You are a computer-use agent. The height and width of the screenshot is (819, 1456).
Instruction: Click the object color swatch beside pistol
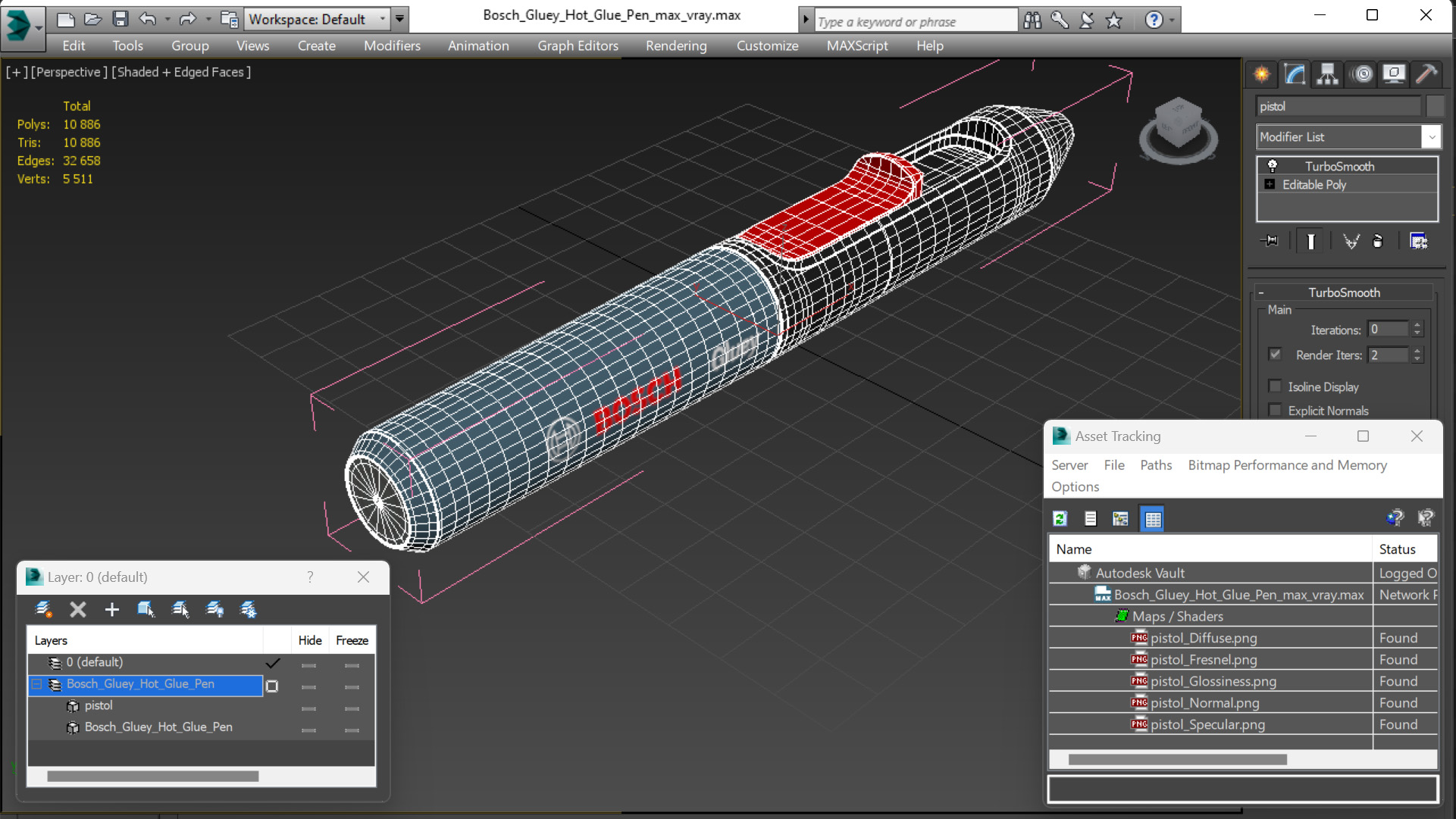click(x=1434, y=106)
